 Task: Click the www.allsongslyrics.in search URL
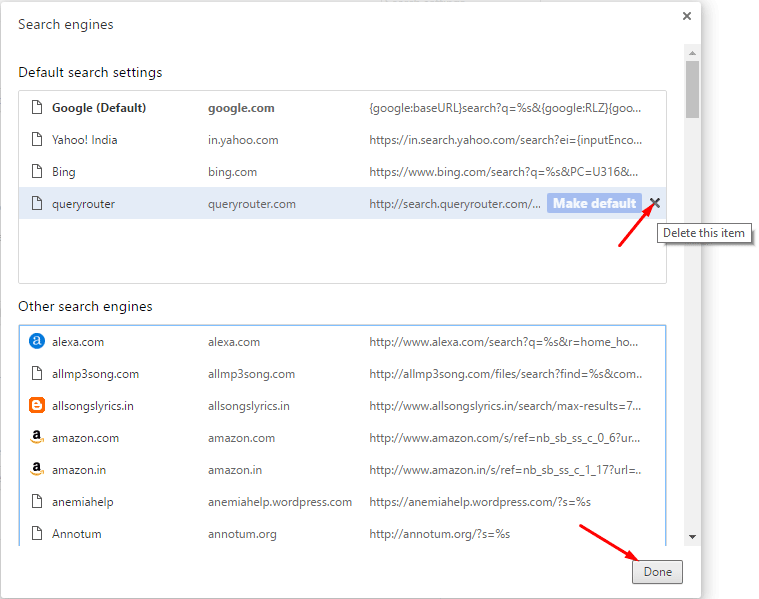(505, 406)
